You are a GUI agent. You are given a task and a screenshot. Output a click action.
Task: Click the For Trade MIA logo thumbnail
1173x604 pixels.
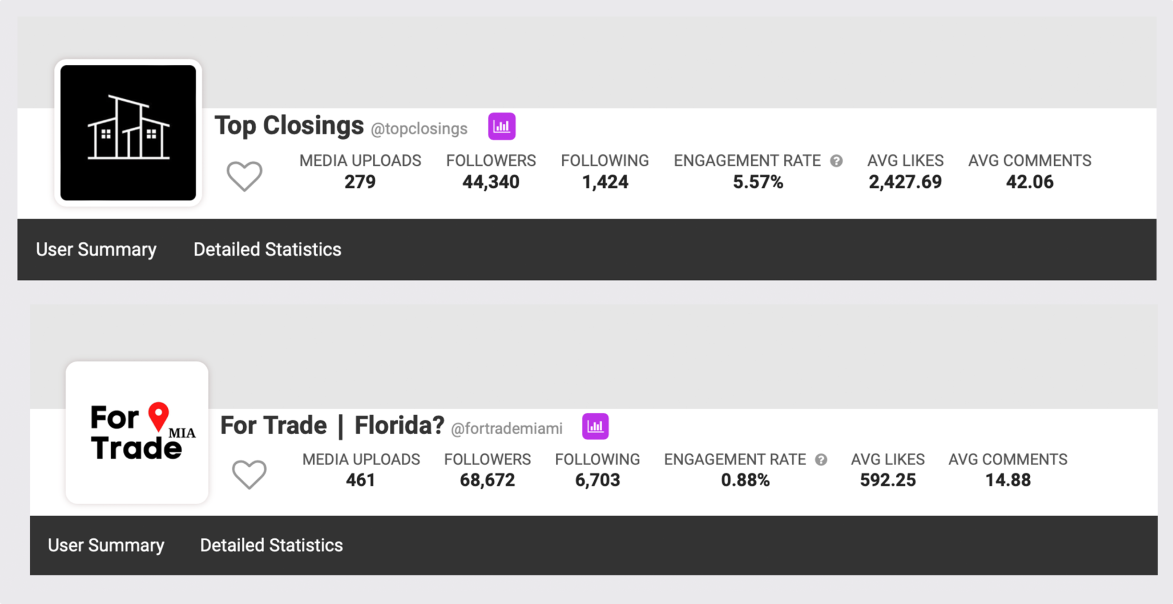pos(137,432)
